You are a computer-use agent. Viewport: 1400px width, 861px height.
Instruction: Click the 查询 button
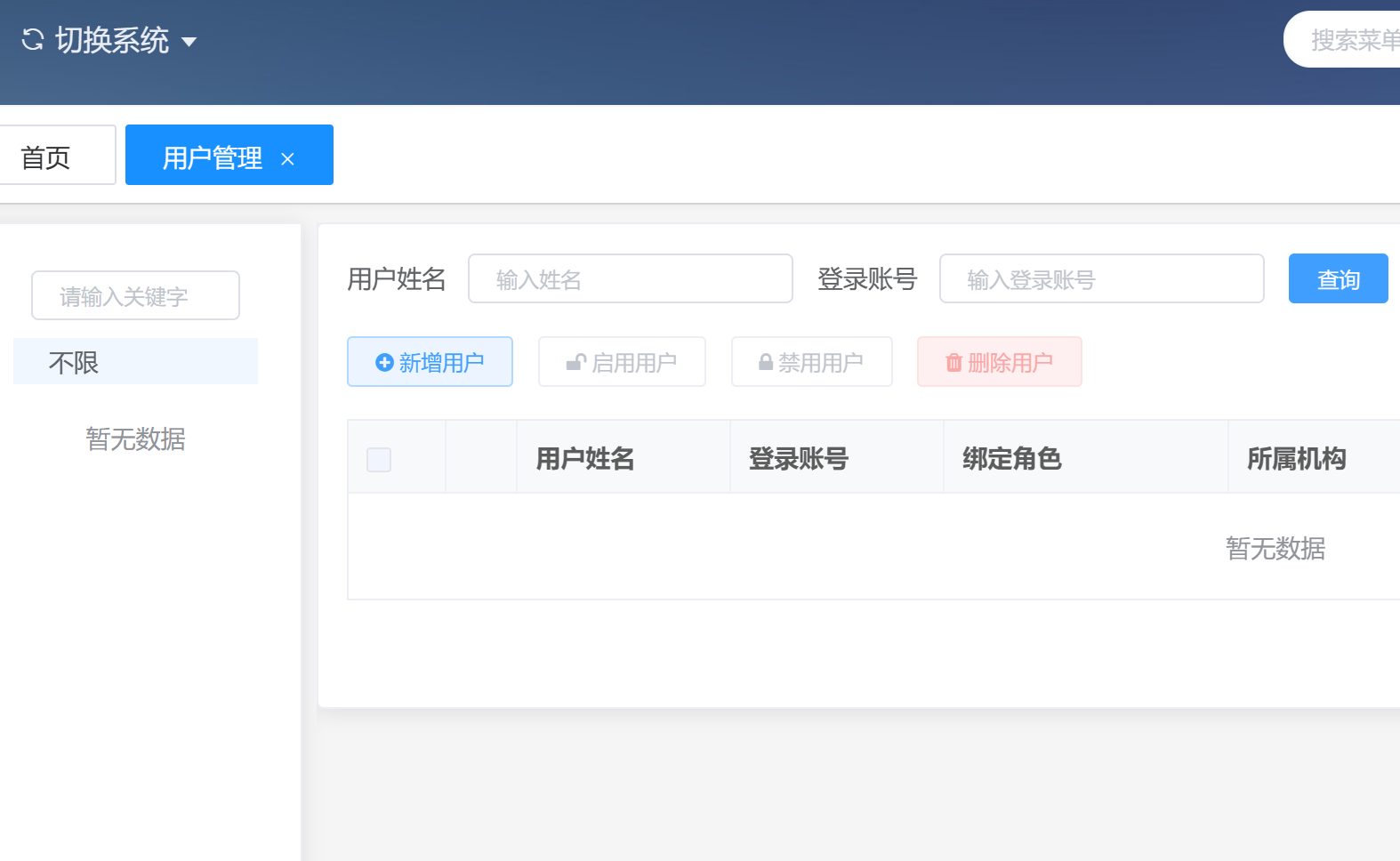1339,278
